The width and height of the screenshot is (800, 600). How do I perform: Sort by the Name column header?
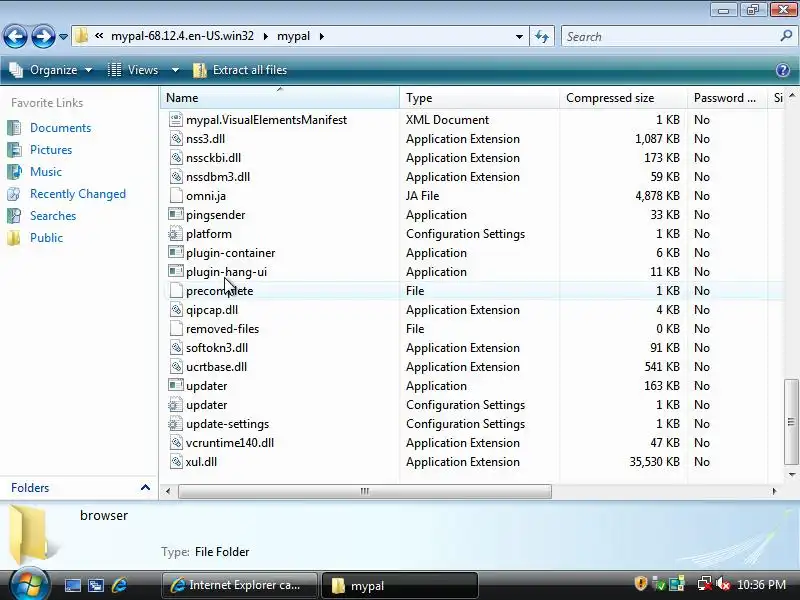point(280,98)
